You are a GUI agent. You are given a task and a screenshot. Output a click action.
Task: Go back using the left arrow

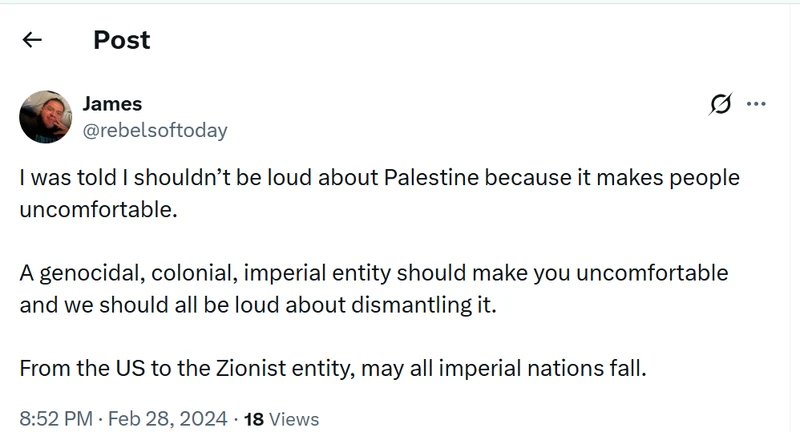click(32, 39)
